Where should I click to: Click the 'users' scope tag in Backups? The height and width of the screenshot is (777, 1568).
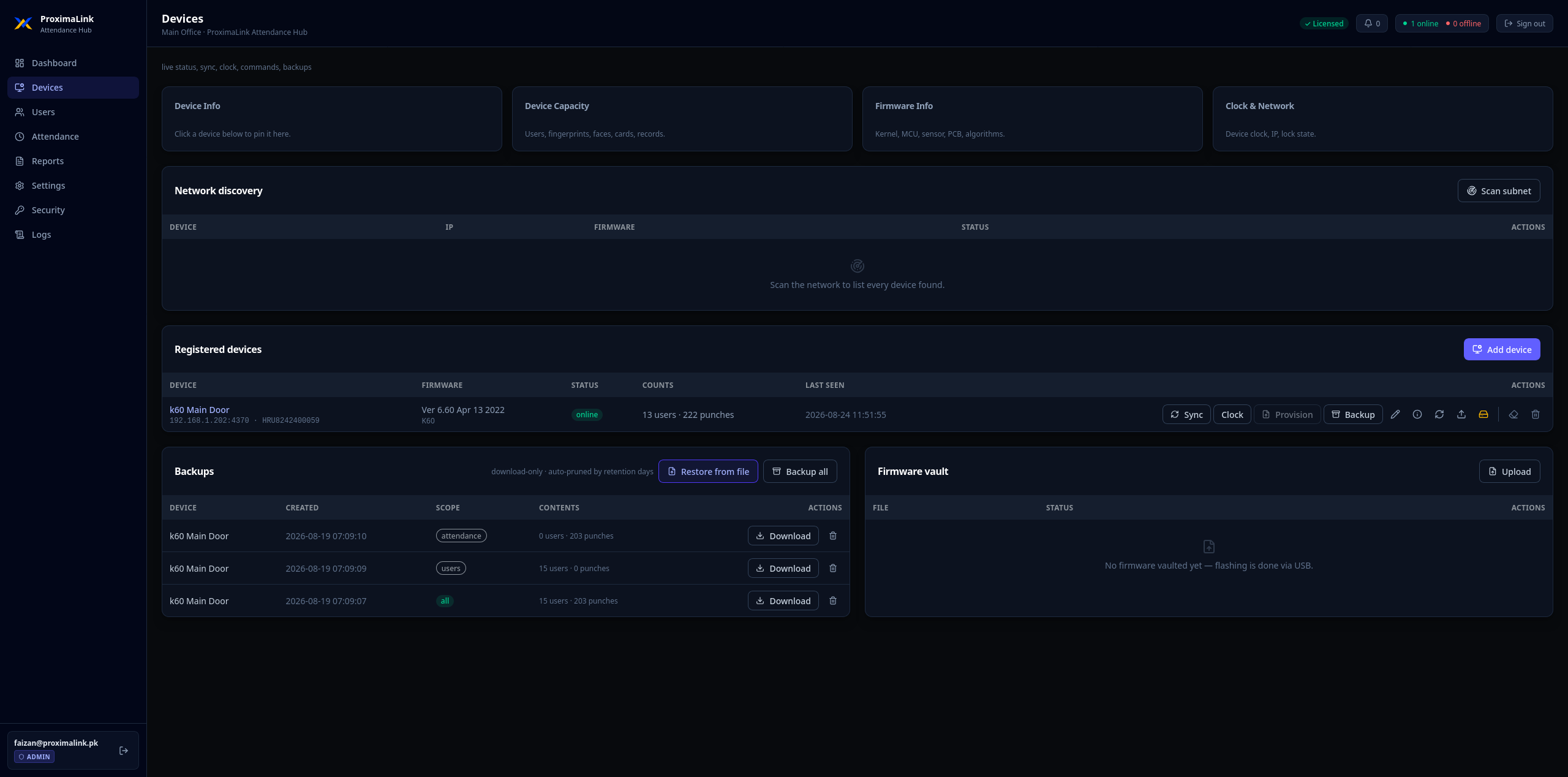pyautogui.click(x=451, y=568)
